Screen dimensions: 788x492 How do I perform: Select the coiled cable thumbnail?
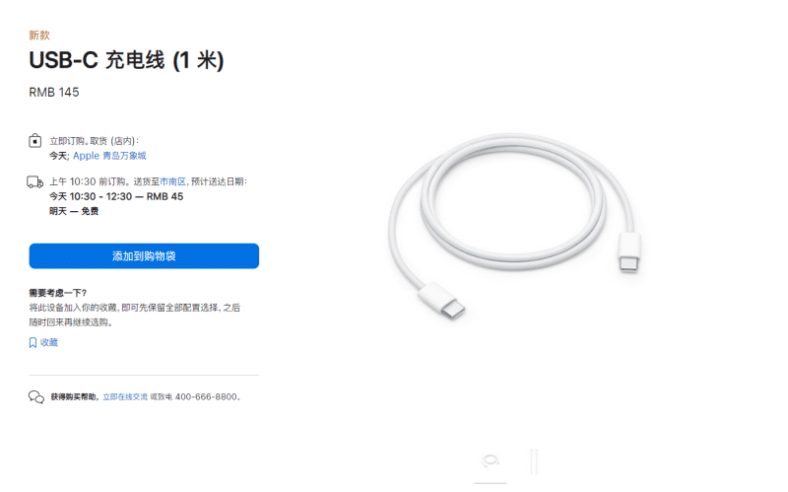coord(490,461)
